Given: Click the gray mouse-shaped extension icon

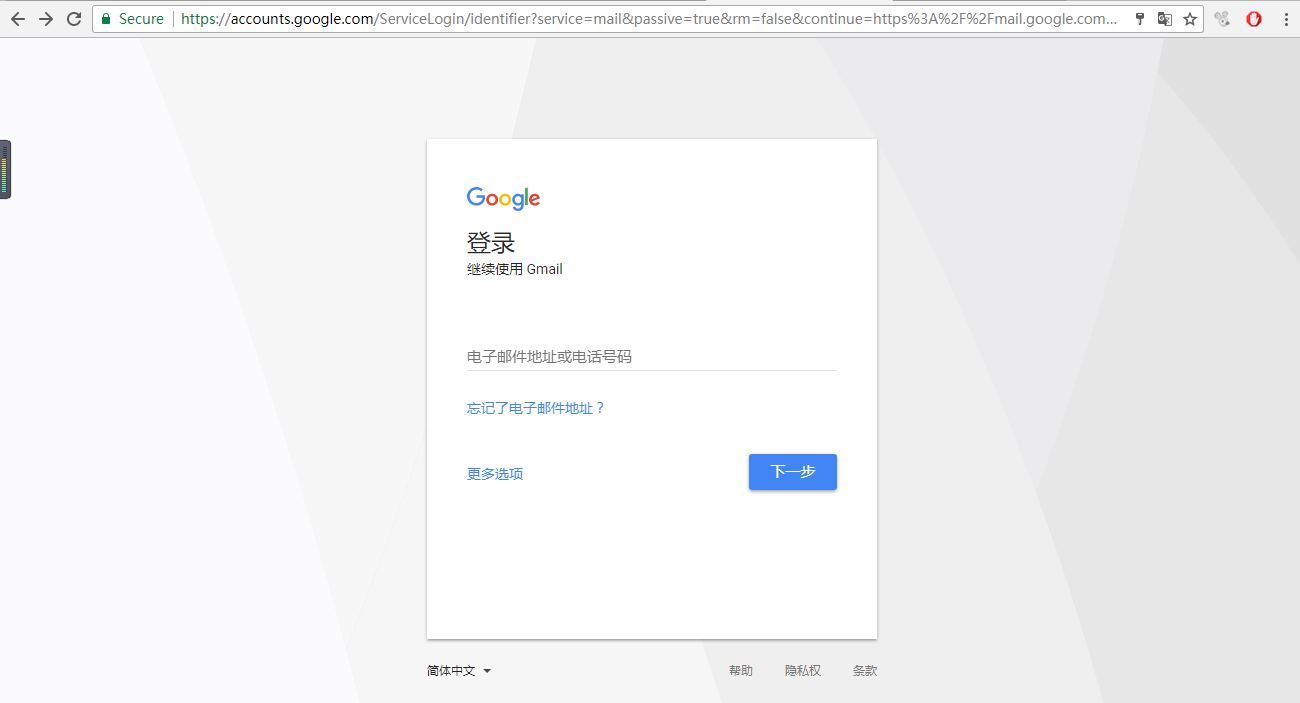Looking at the screenshot, I should (x=1221, y=18).
